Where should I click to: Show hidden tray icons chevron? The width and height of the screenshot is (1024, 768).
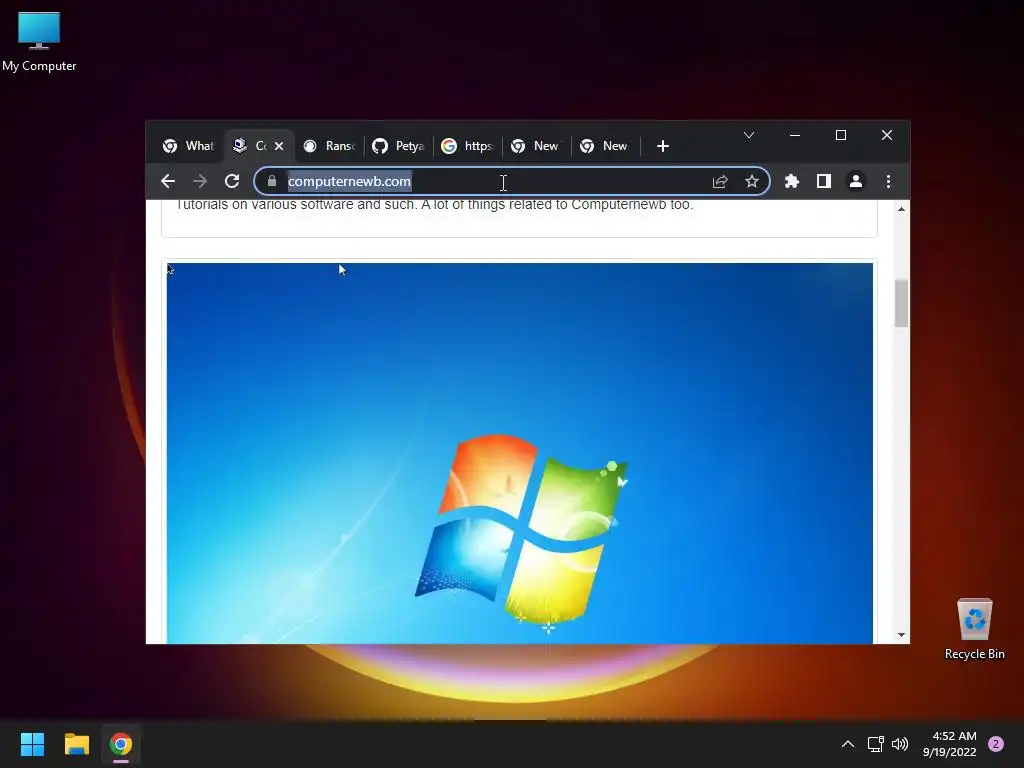point(848,744)
